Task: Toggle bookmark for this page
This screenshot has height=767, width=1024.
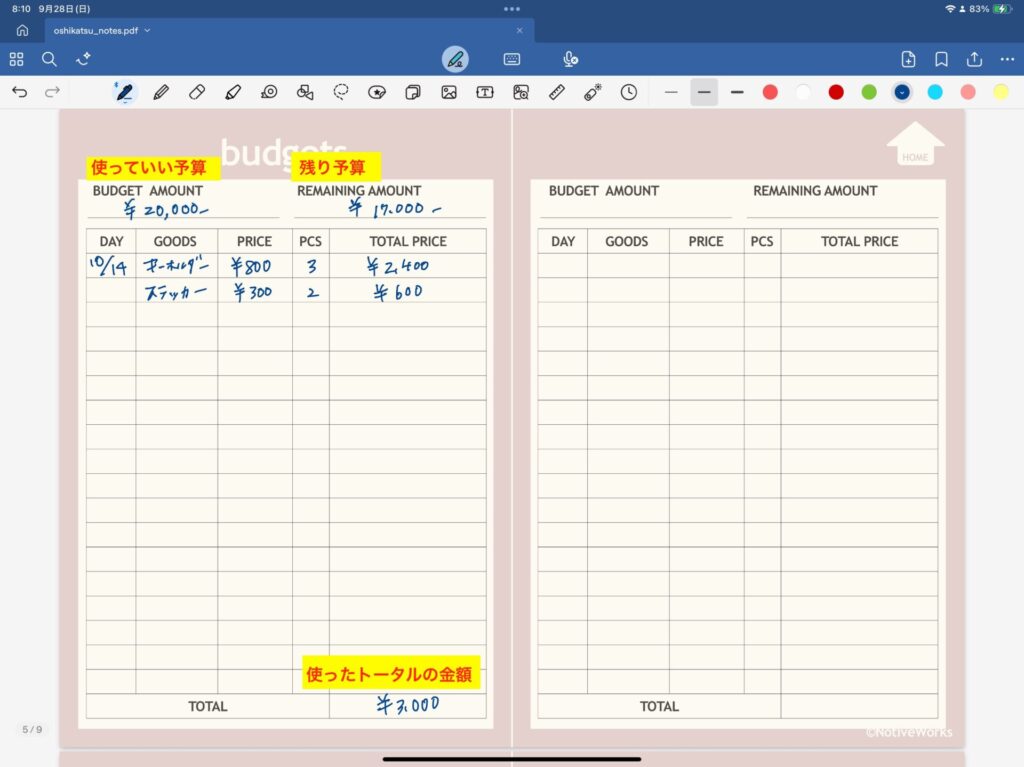Action: [x=941, y=59]
